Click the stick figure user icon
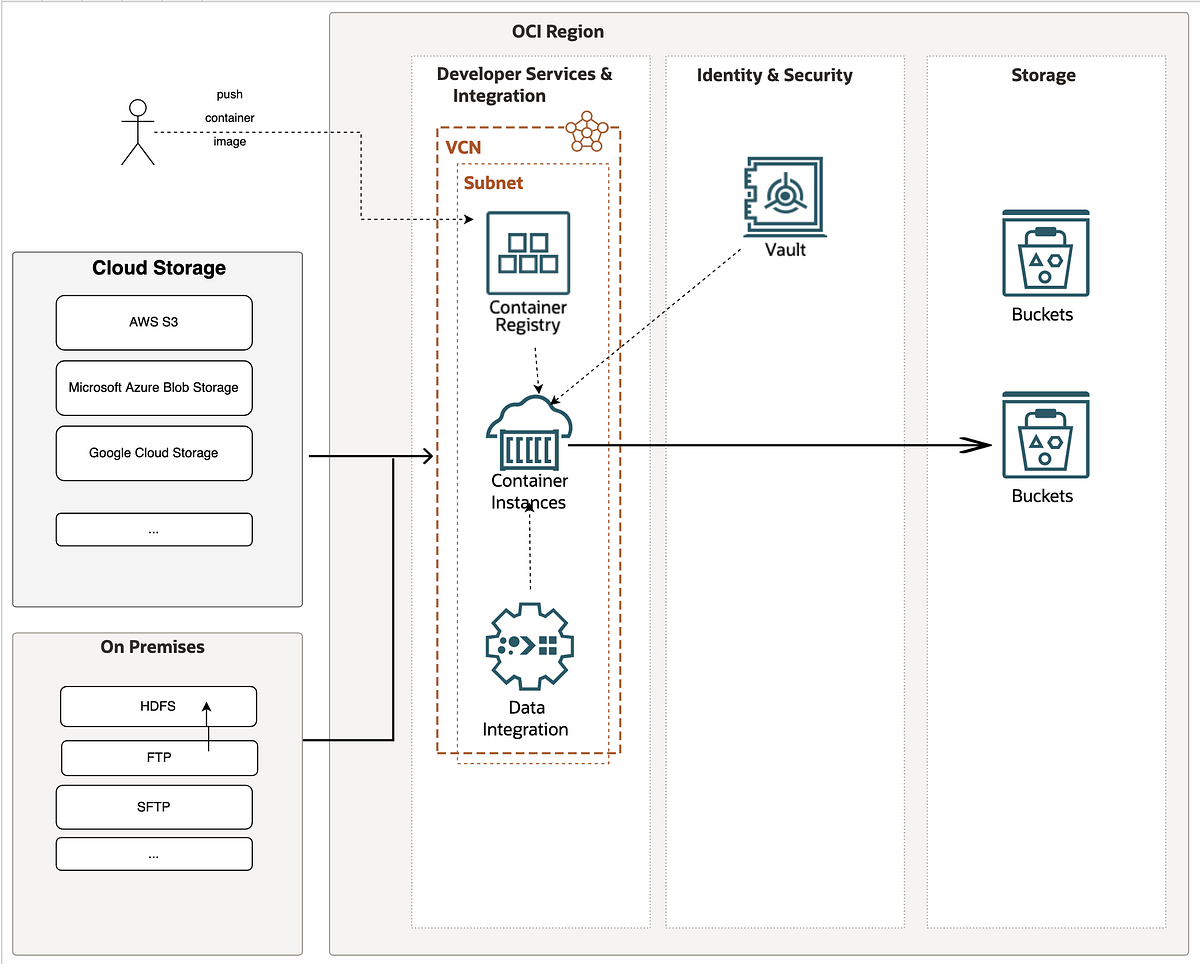This screenshot has width=1200, height=964. pos(137,135)
